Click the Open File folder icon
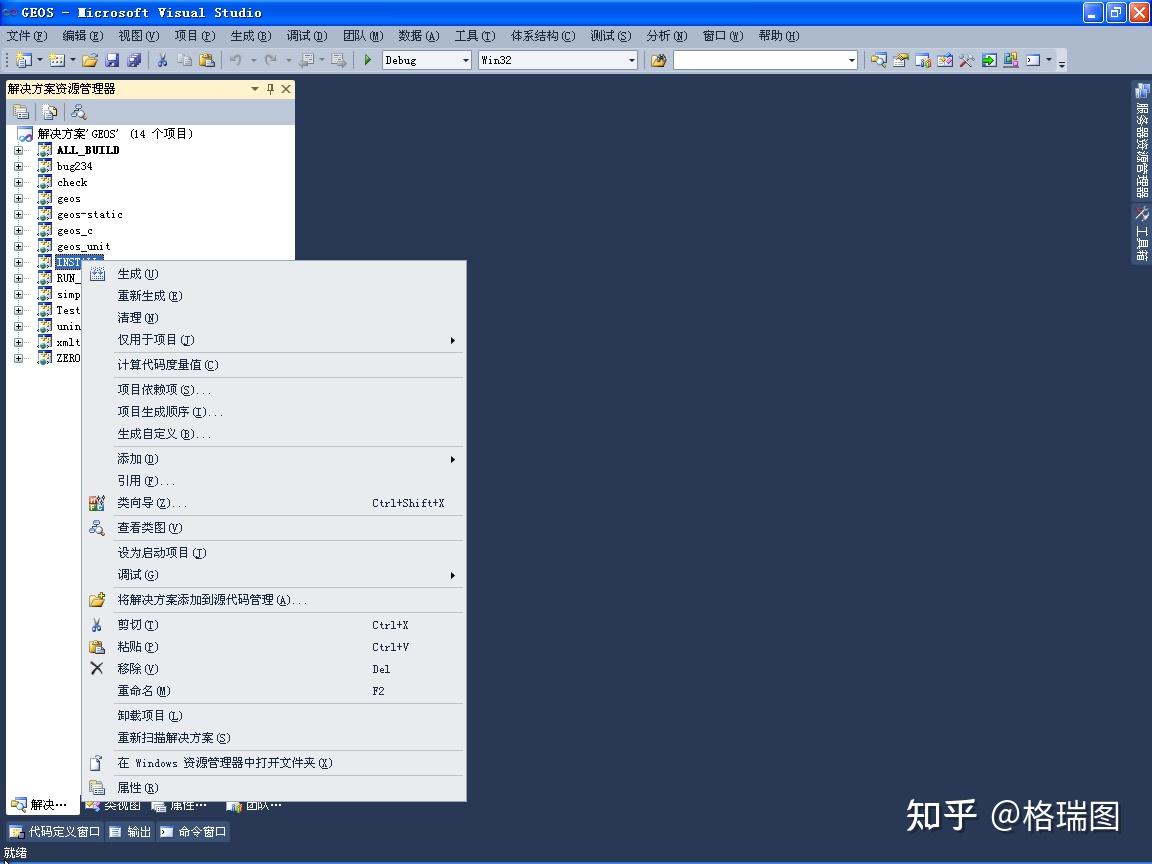1152x864 pixels. click(88, 60)
